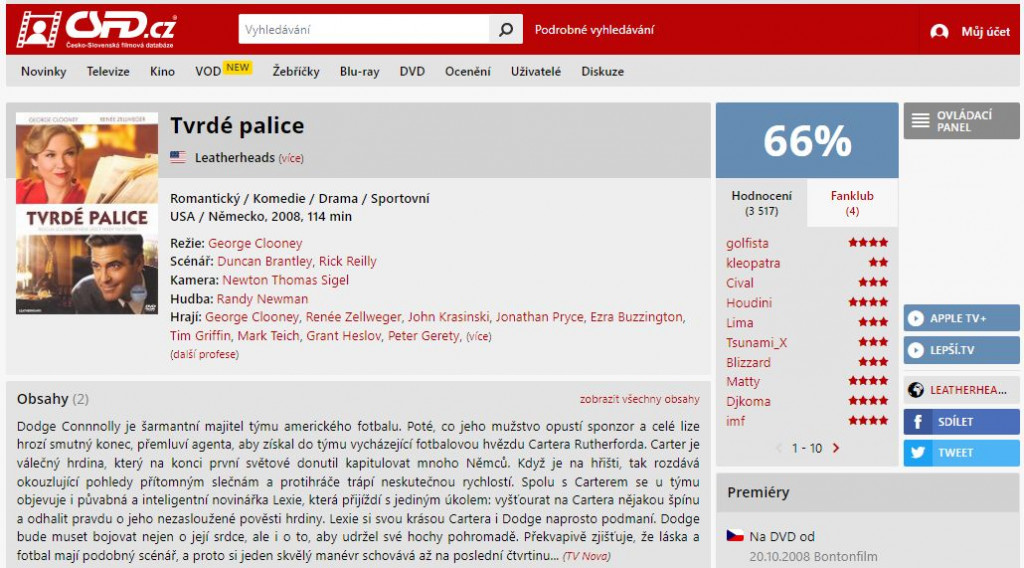Click the 66% rating box

click(807, 140)
